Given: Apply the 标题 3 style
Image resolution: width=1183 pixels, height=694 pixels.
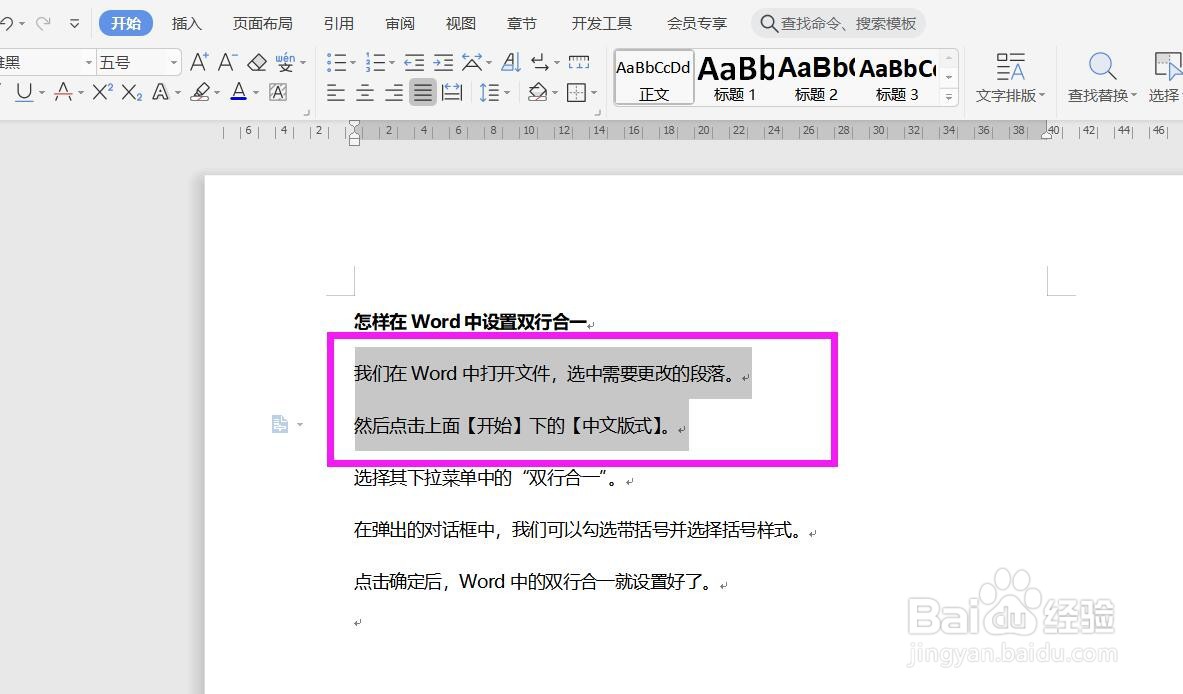Looking at the screenshot, I should coord(896,77).
